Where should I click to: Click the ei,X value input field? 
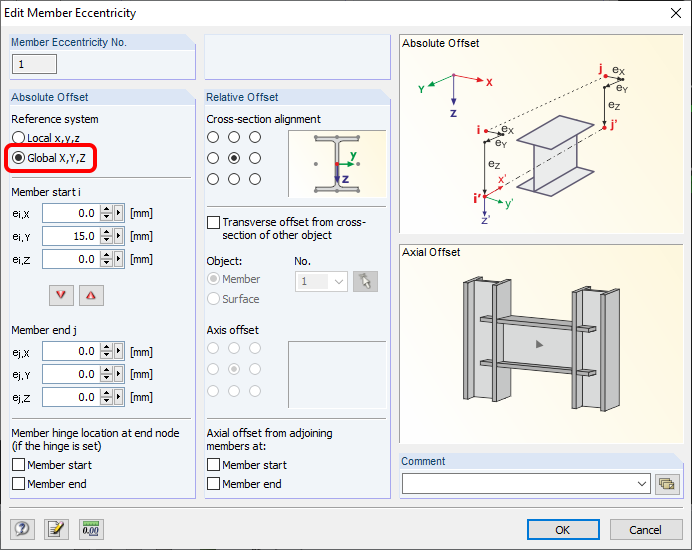[70, 213]
